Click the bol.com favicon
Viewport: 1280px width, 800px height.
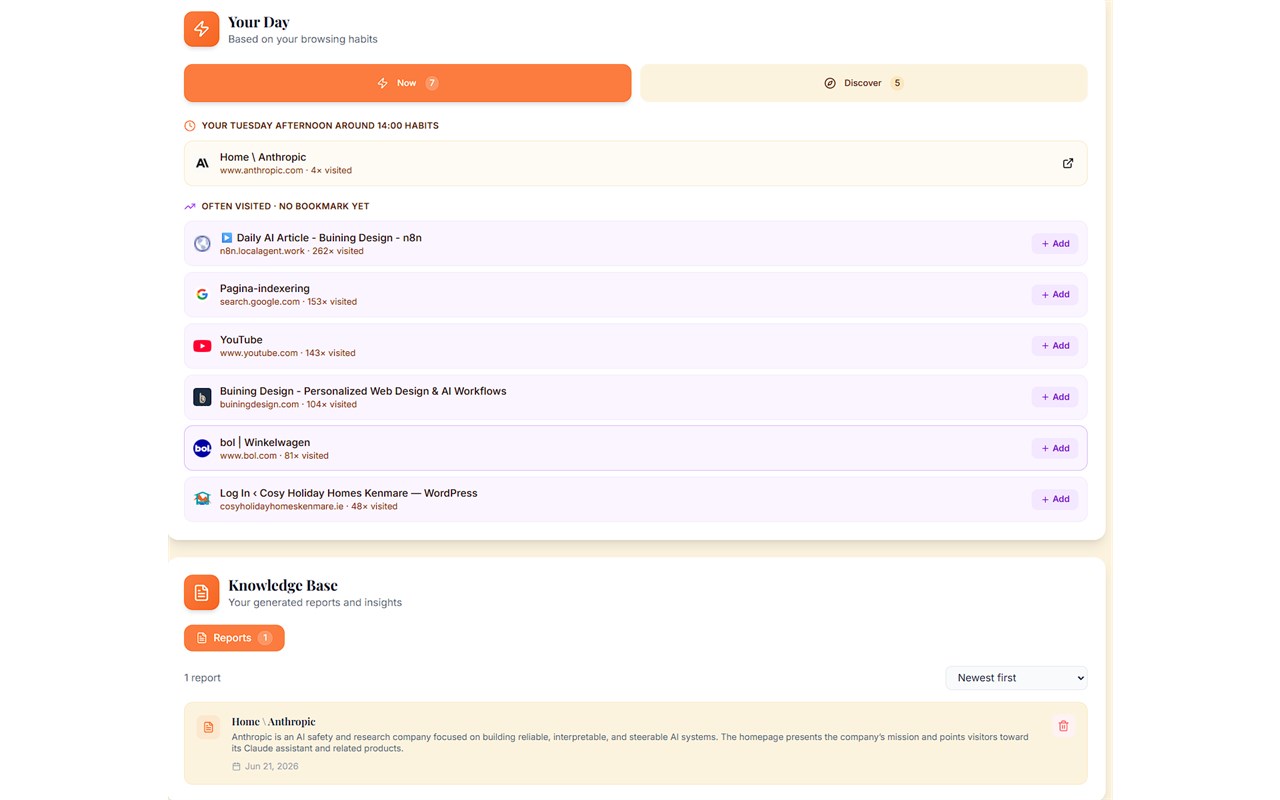pos(202,448)
